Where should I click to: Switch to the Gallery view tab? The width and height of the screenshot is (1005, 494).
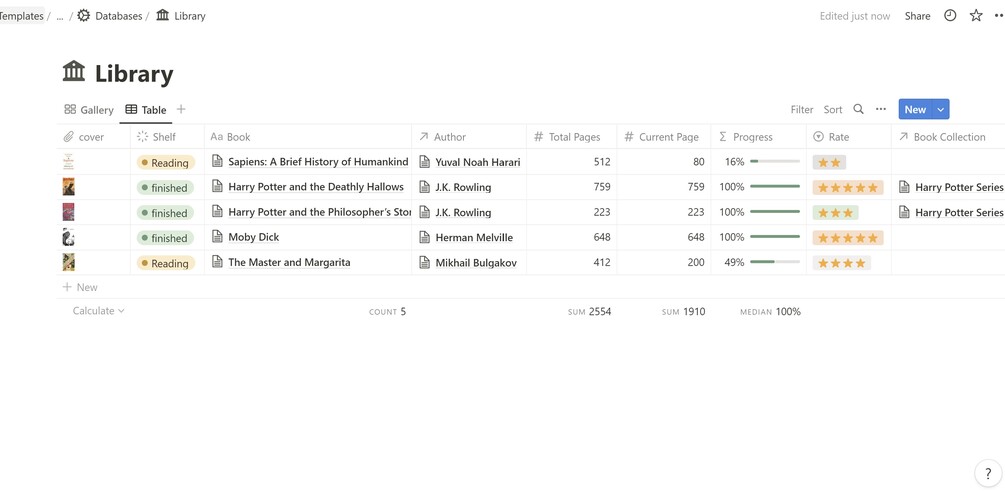89,110
